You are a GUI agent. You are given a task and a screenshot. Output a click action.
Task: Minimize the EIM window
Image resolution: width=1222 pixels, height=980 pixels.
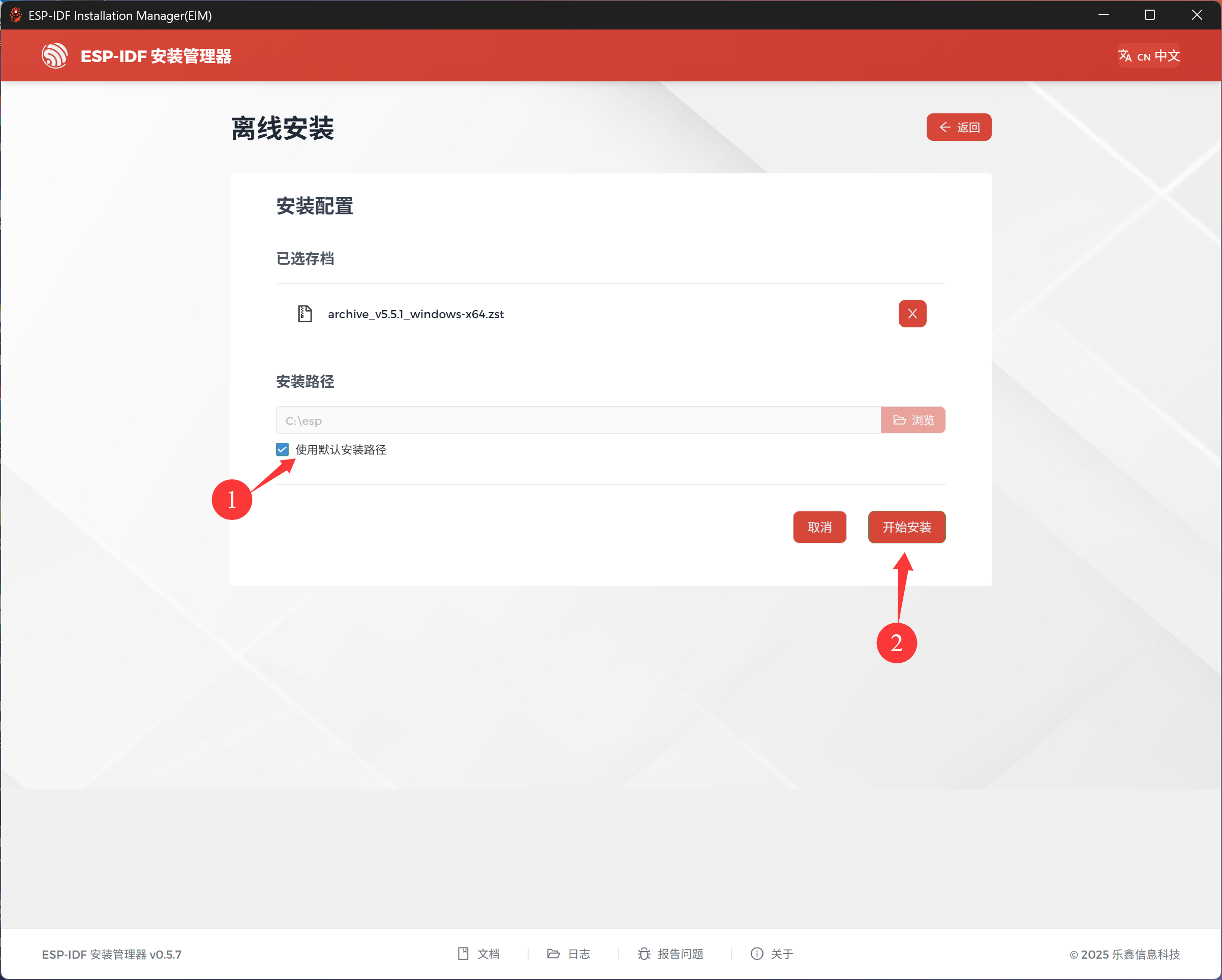1103,15
